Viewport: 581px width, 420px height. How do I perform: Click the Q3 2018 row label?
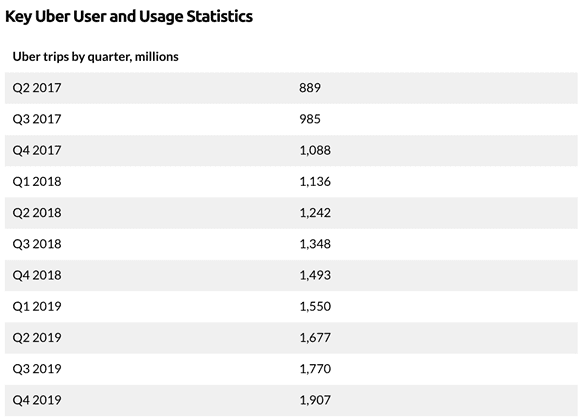click(x=37, y=244)
